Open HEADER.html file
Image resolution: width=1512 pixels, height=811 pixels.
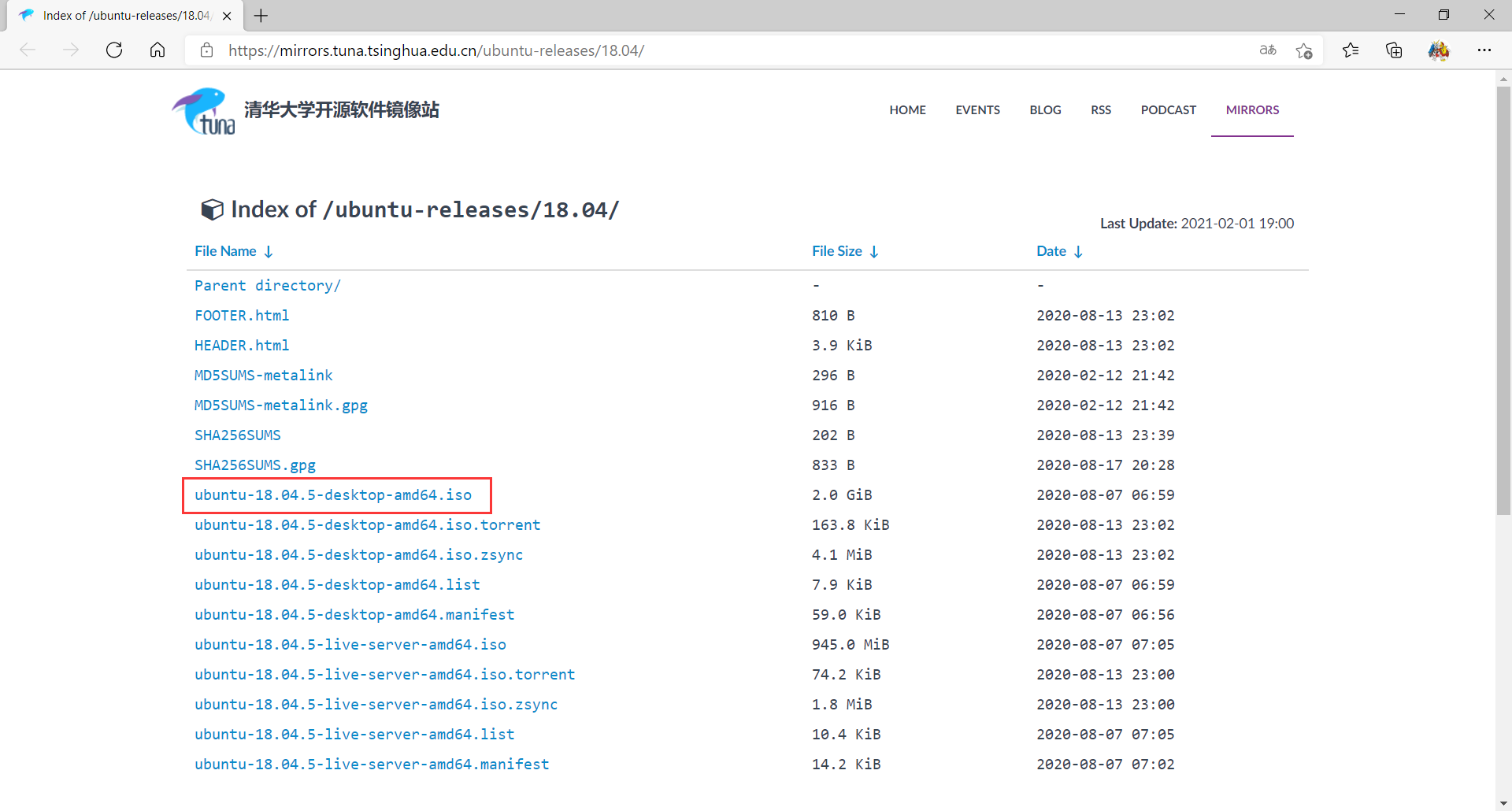pyautogui.click(x=242, y=346)
